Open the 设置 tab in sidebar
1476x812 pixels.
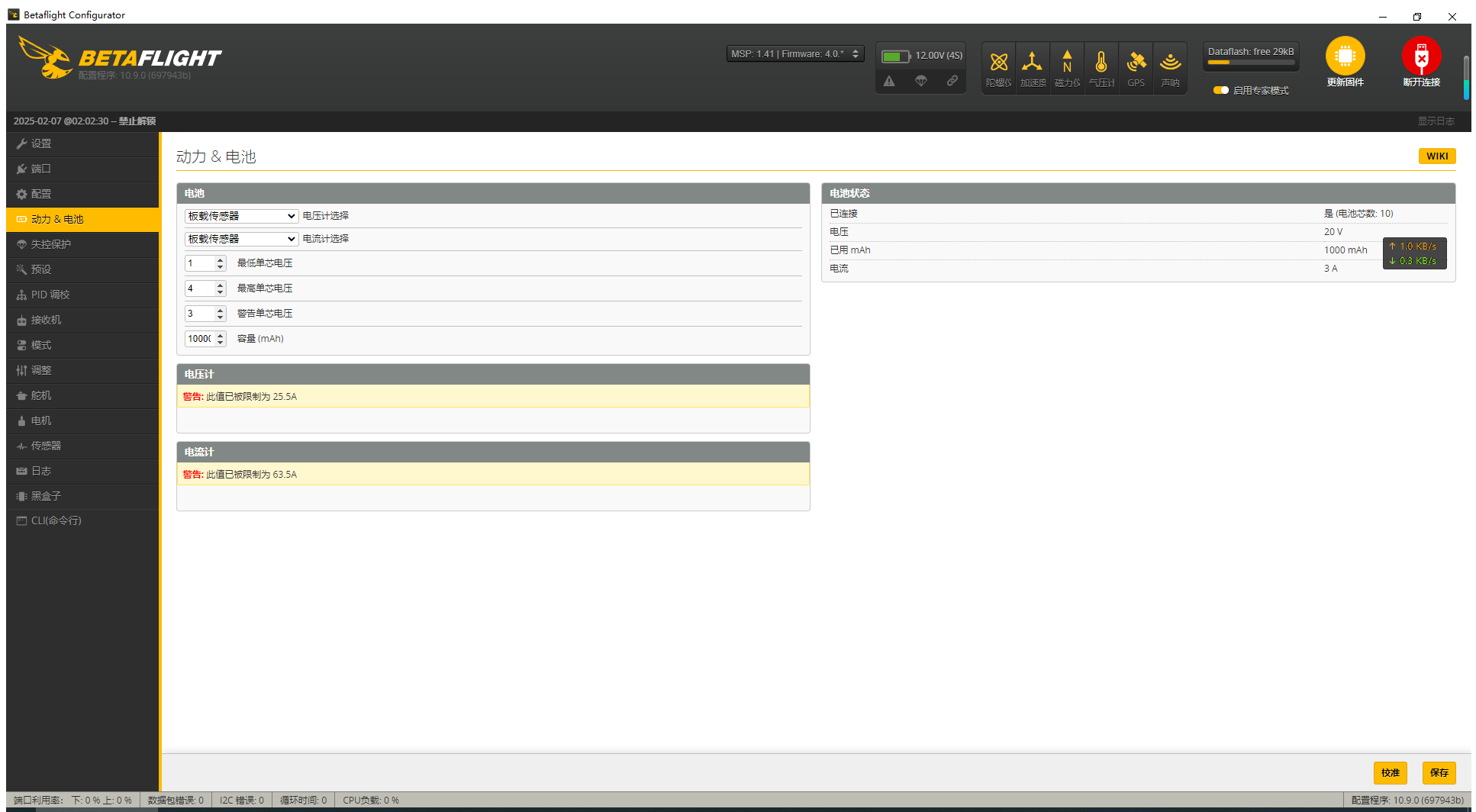tap(82, 143)
